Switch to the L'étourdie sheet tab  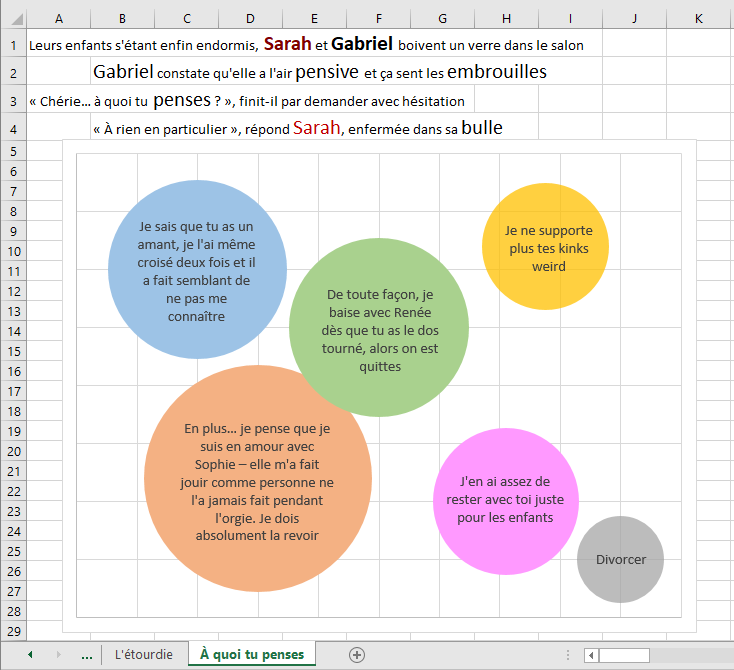[x=143, y=655]
